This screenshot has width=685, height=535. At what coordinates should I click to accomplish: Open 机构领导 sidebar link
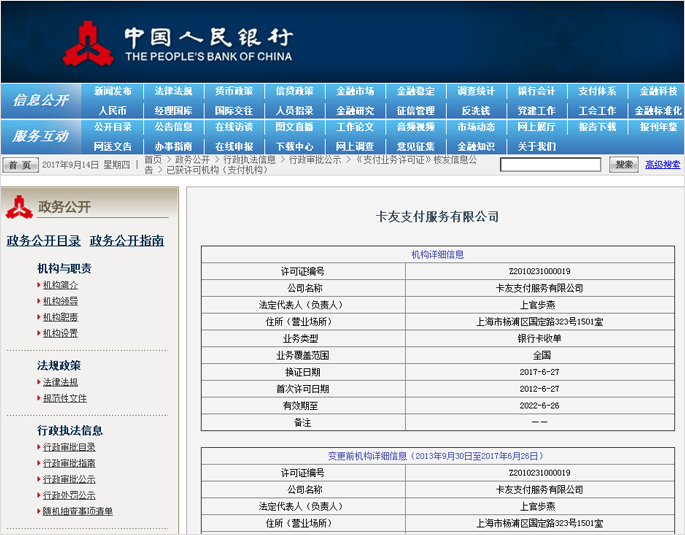(60, 301)
